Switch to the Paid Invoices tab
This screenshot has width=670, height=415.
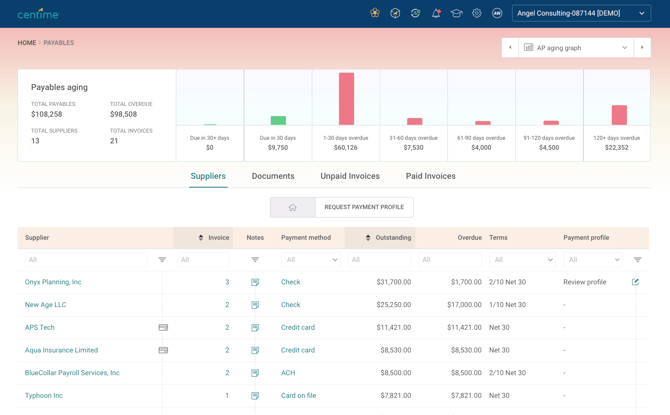(431, 176)
